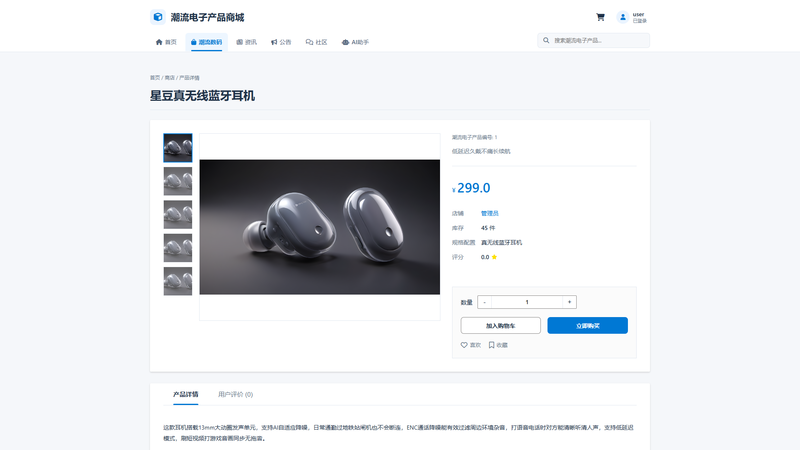Open the AI助手 nav item
This screenshot has width=800, height=450.
point(355,42)
